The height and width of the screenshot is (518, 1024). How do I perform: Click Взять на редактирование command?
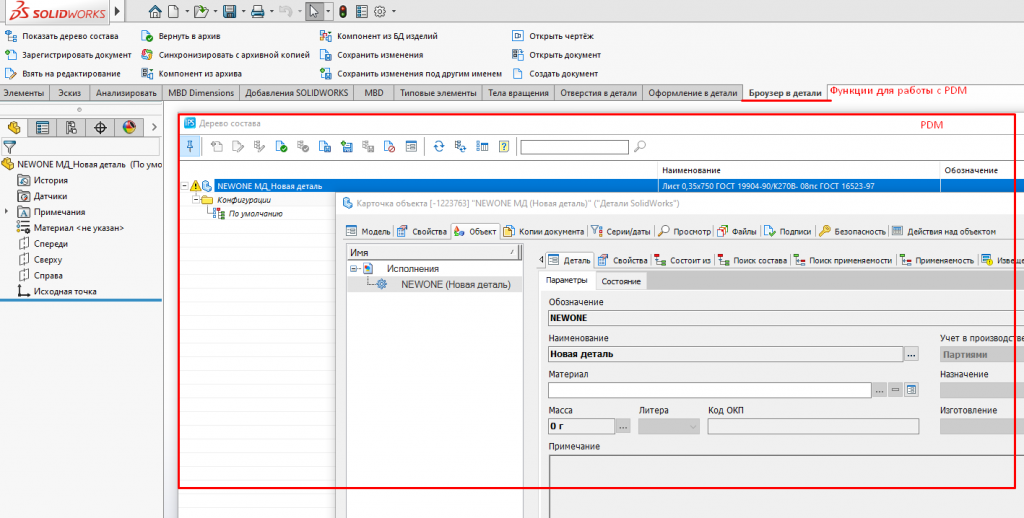(x=63, y=74)
